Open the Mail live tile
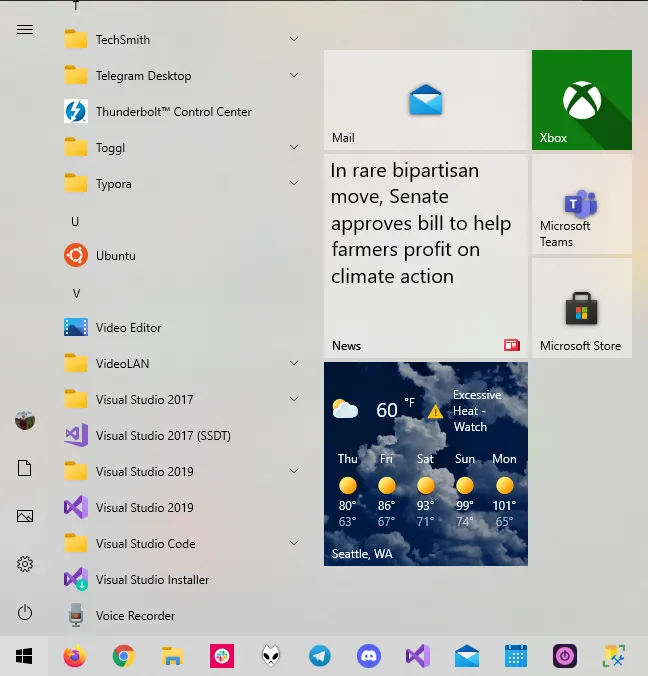 click(x=425, y=100)
